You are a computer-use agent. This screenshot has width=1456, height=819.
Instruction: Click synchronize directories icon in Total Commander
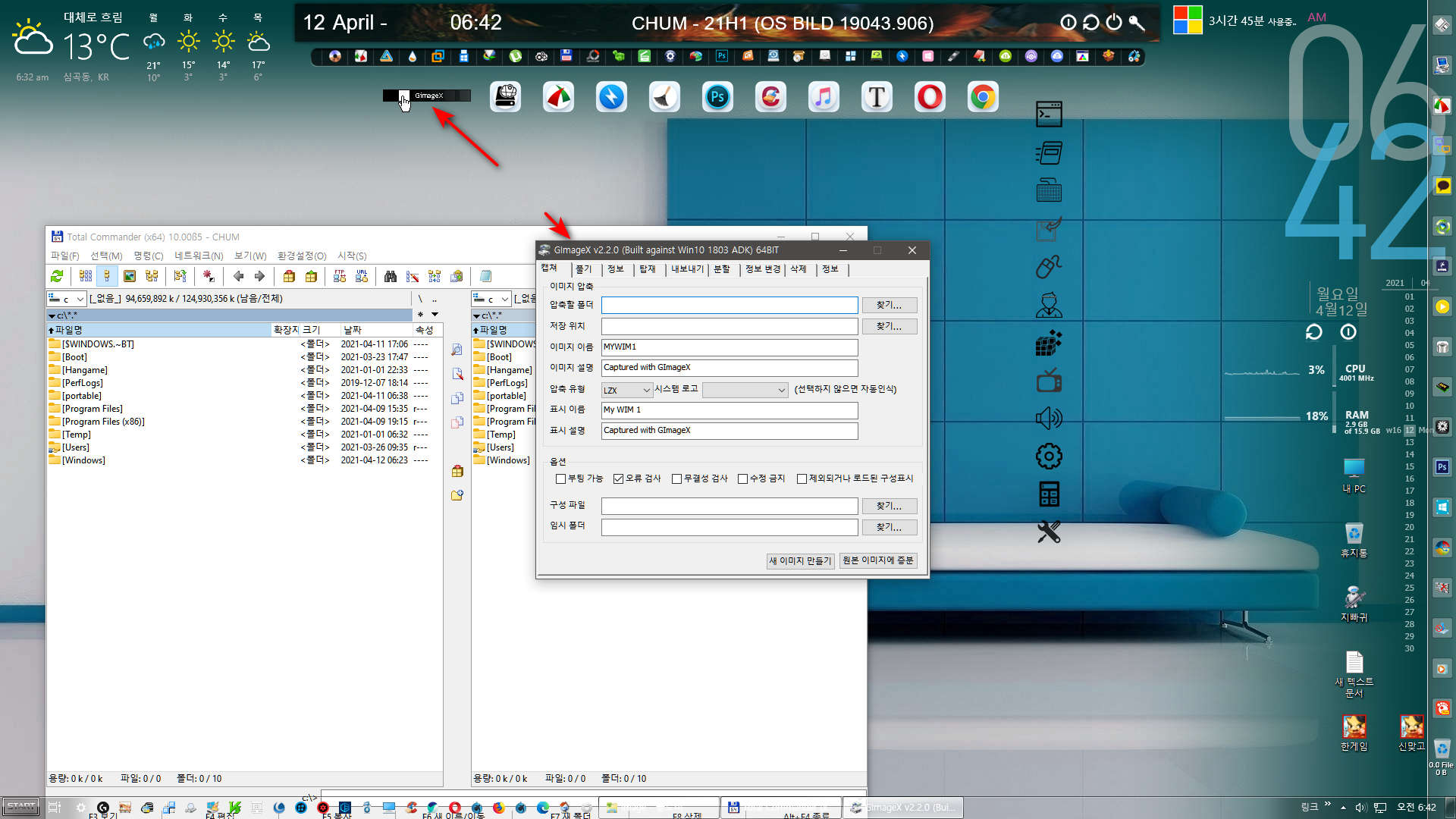tap(435, 276)
